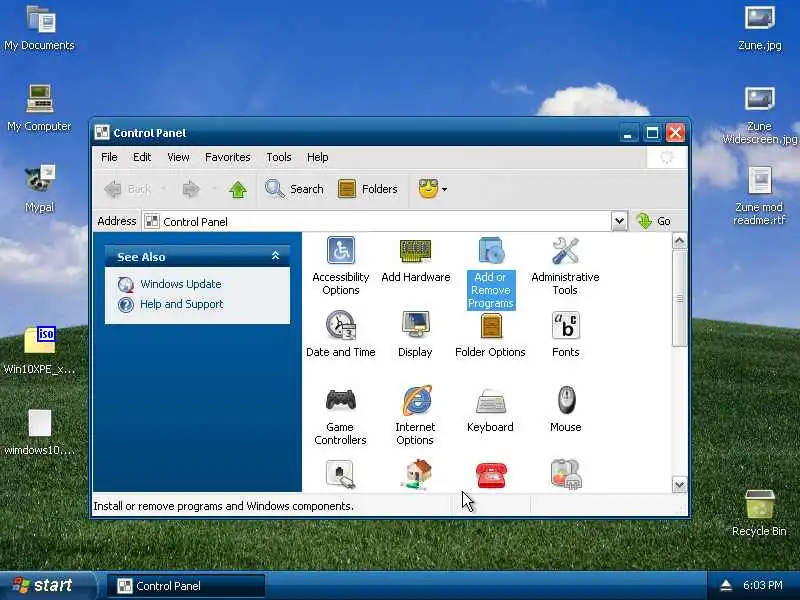Toggle the Folders pane button

click(368, 189)
